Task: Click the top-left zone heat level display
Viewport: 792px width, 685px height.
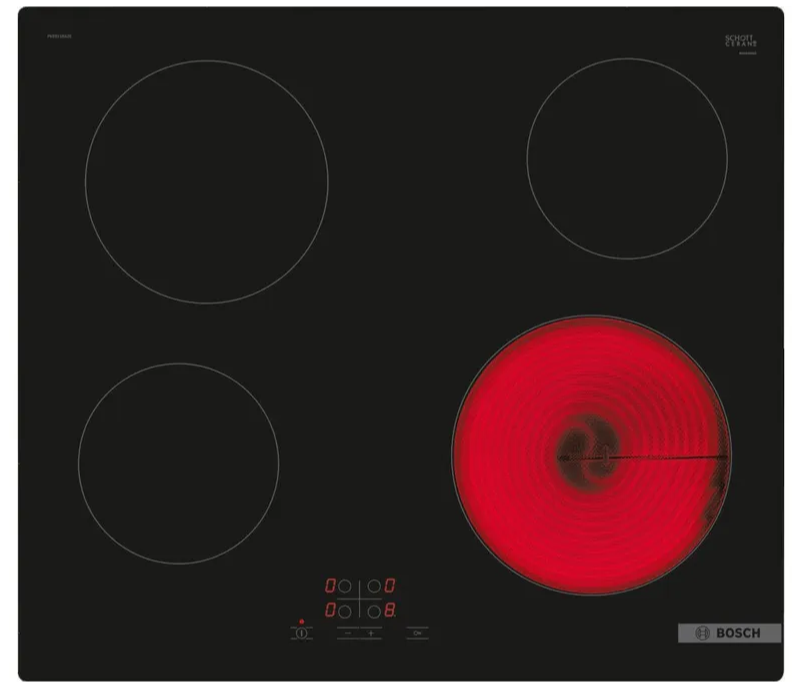Action: coord(328,586)
